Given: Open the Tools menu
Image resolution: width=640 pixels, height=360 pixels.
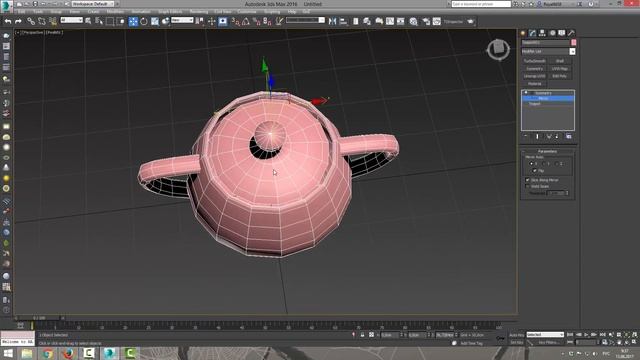Looking at the screenshot, I should pyautogui.click(x=38, y=12).
